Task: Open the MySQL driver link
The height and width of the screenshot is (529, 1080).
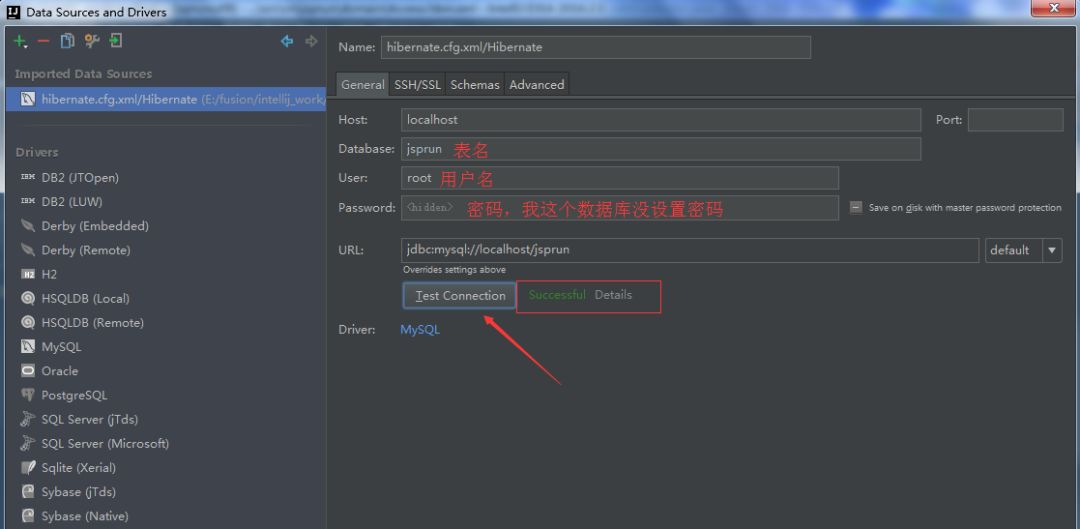Action: (419, 329)
